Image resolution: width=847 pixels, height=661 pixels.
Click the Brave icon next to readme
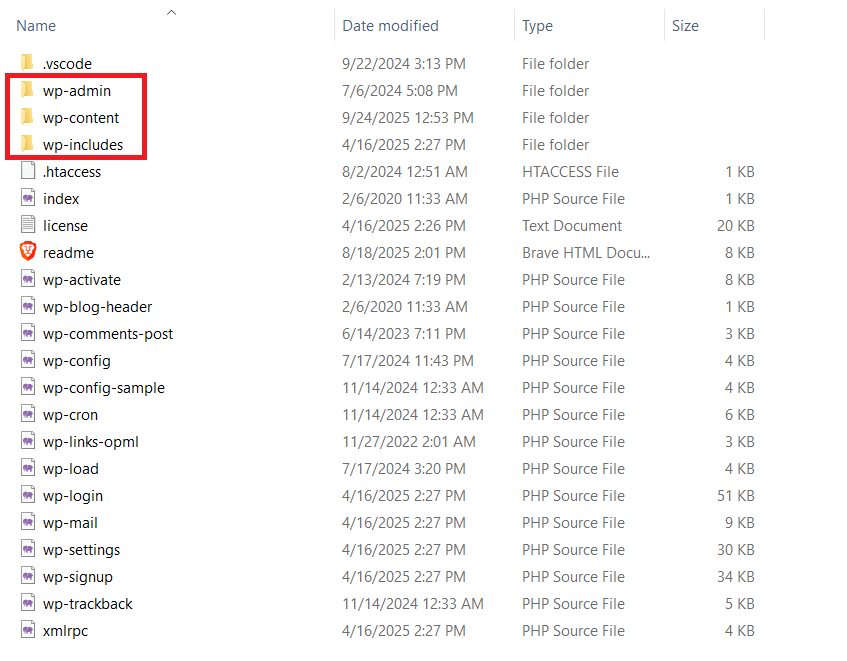pos(27,253)
